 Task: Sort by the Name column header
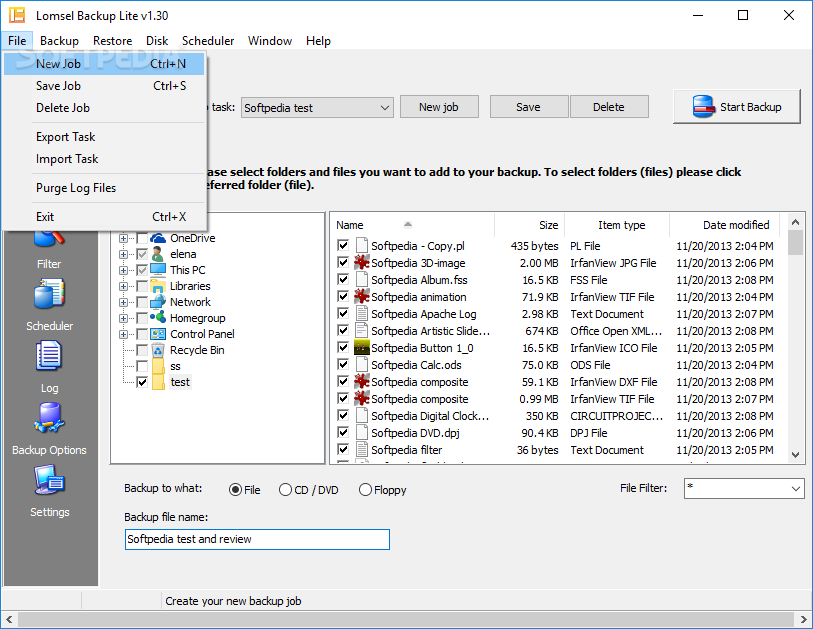click(412, 225)
